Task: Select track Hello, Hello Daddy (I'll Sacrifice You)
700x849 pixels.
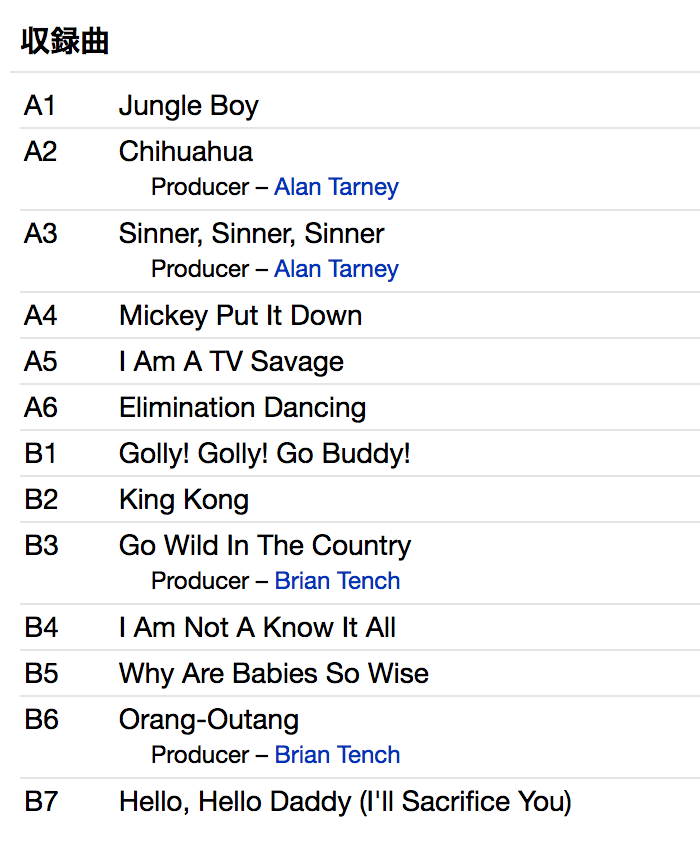Action: [x=345, y=802]
